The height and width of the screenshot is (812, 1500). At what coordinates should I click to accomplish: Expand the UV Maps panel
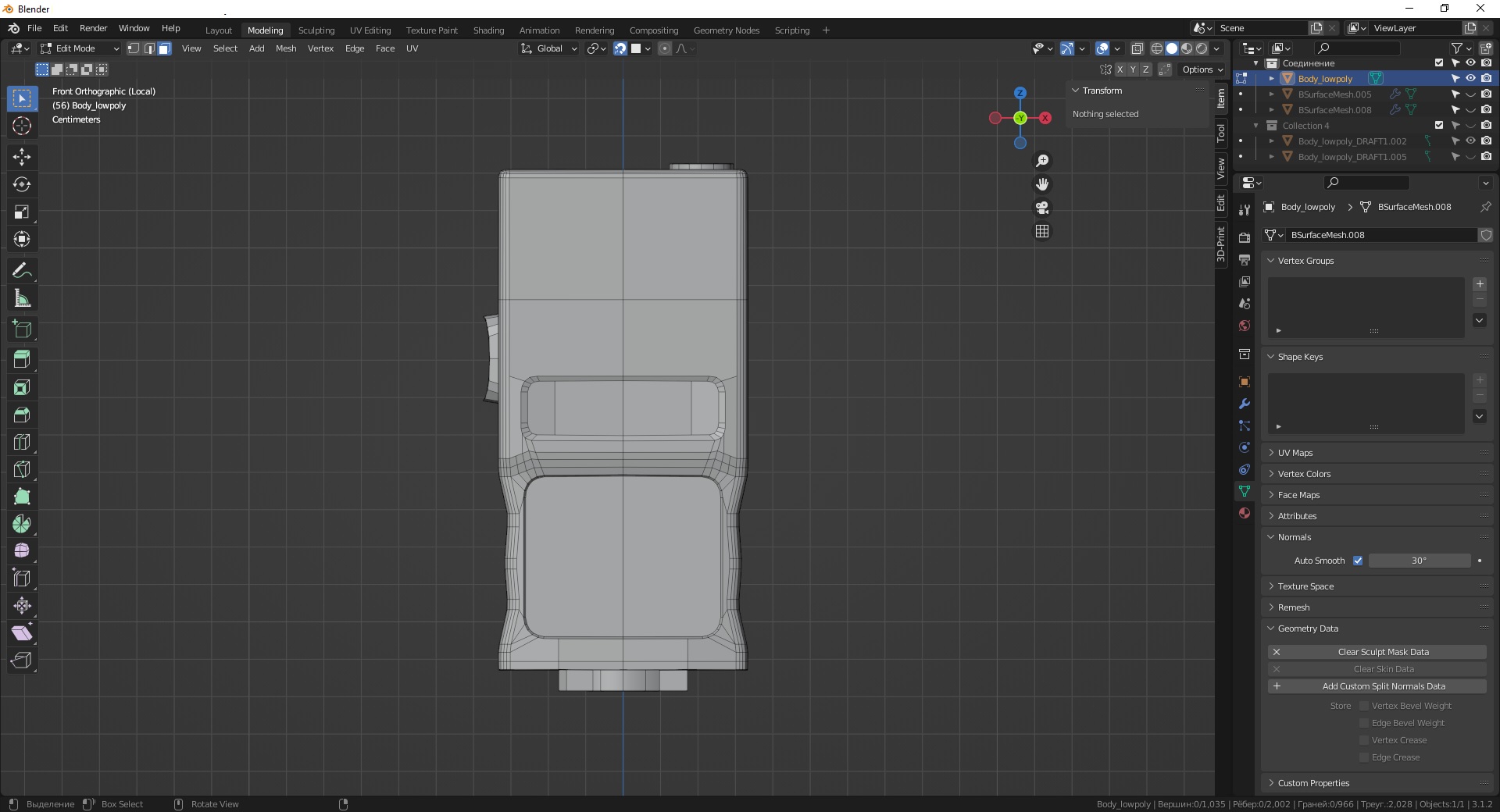1295,453
